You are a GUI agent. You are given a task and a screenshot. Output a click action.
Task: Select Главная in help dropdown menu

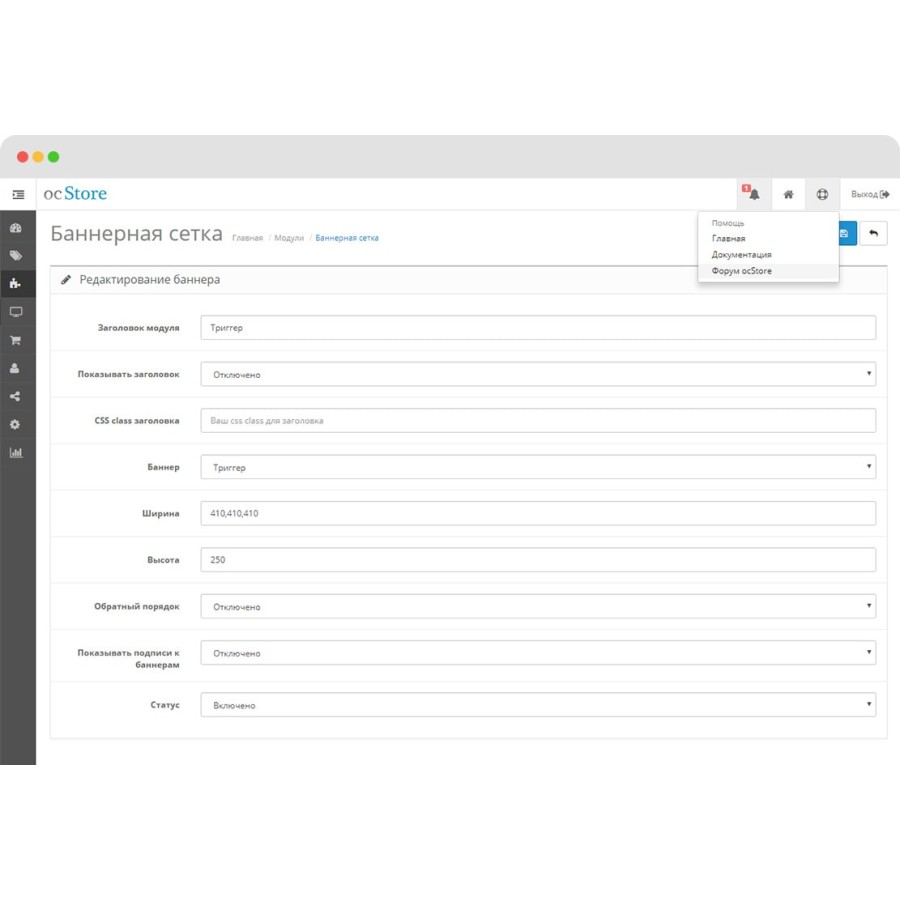coord(728,238)
